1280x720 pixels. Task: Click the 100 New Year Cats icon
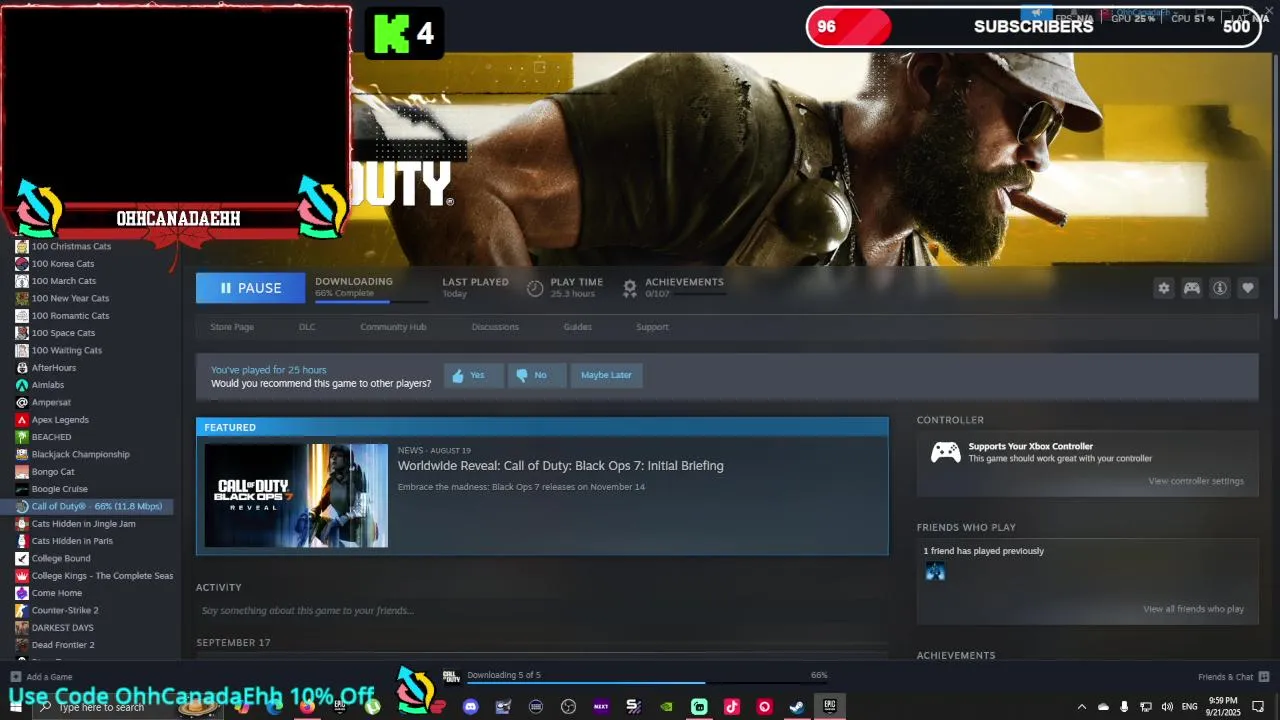21,298
